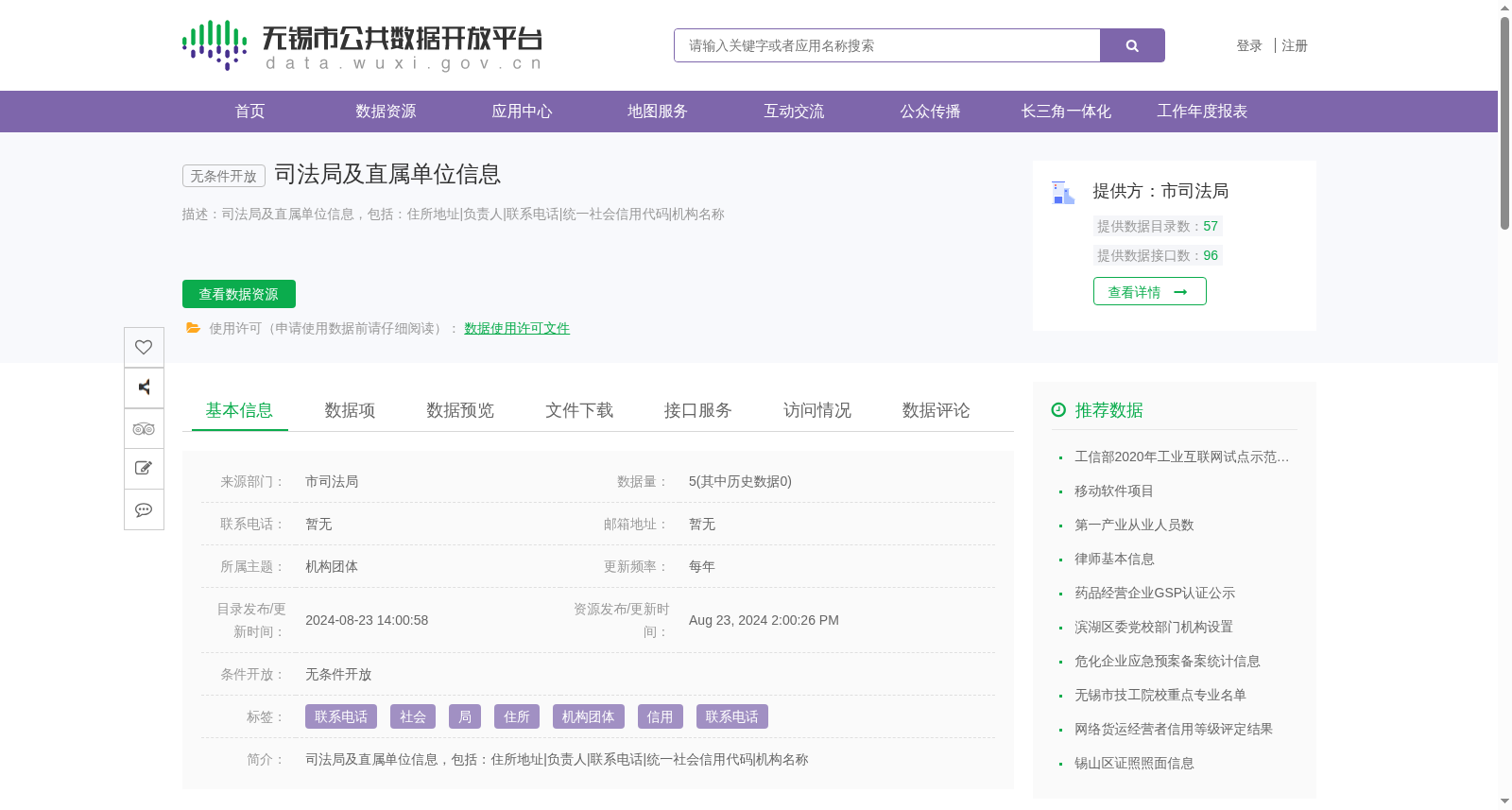This screenshot has width=1512, height=810.
Task: Focus the keyword search input field
Action: click(x=887, y=45)
